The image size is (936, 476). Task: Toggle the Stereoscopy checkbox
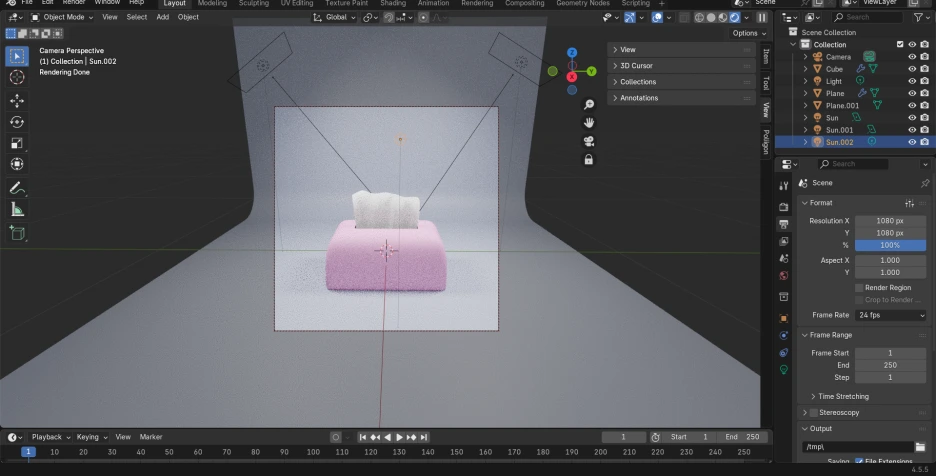coord(813,413)
